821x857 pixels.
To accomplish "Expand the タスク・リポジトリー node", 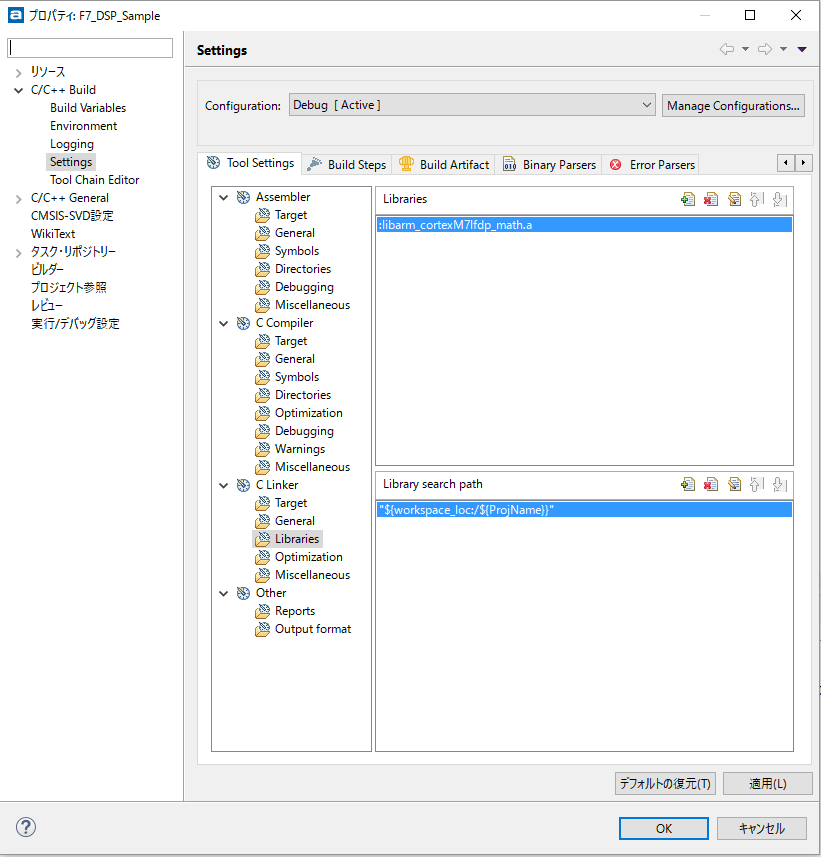I will [19, 253].
